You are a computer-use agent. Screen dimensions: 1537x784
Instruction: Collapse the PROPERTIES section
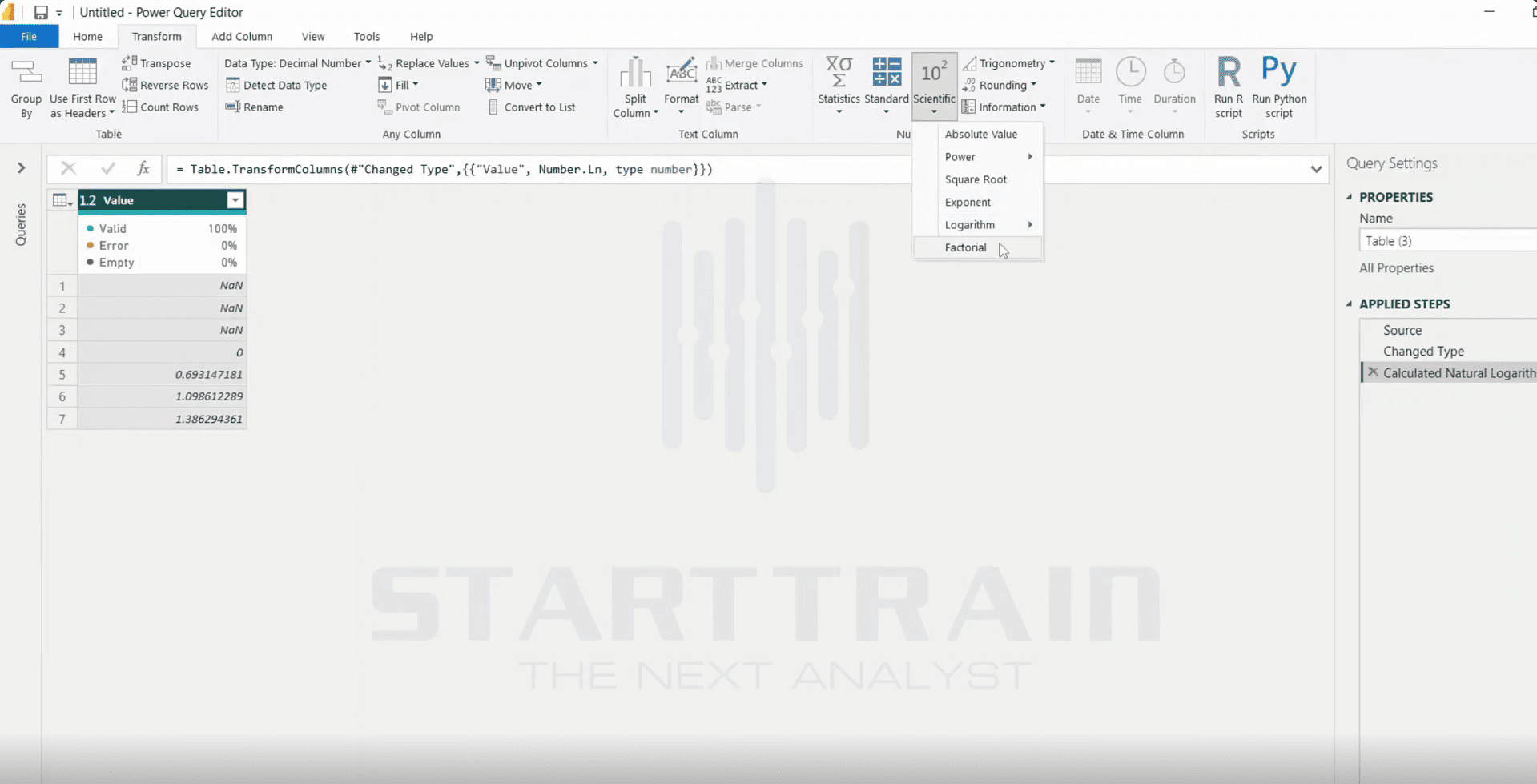coord(1350,197)
